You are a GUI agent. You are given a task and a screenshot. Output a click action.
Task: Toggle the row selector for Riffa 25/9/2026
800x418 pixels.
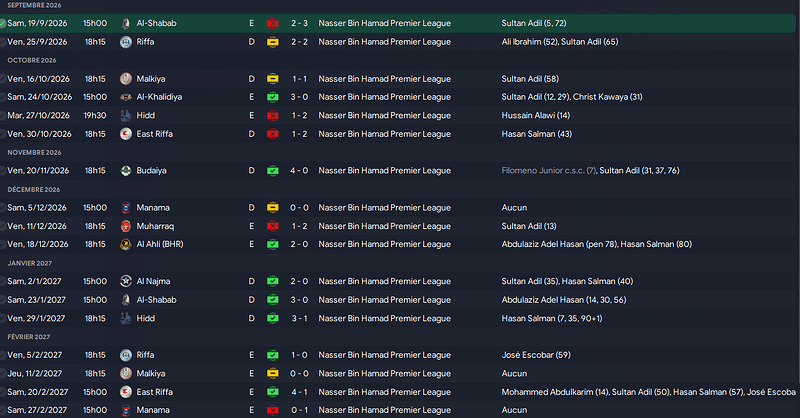(x=3, y=42)
